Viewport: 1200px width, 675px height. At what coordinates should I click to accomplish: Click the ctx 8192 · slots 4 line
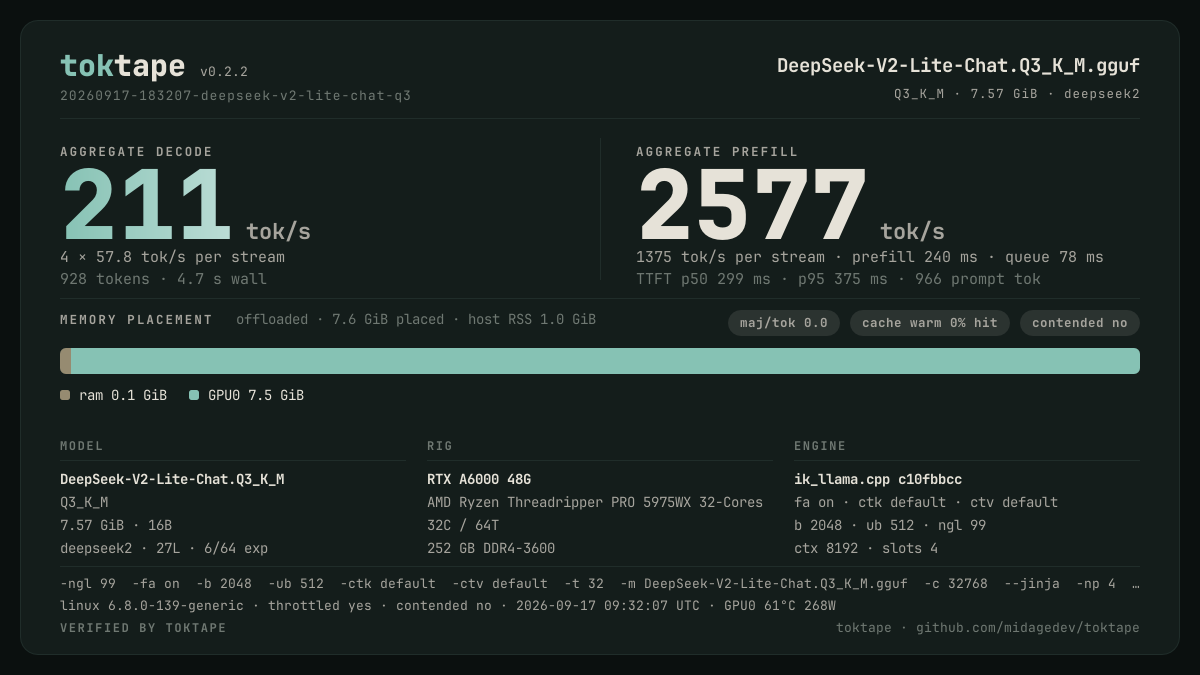click(x=866, y=548)
